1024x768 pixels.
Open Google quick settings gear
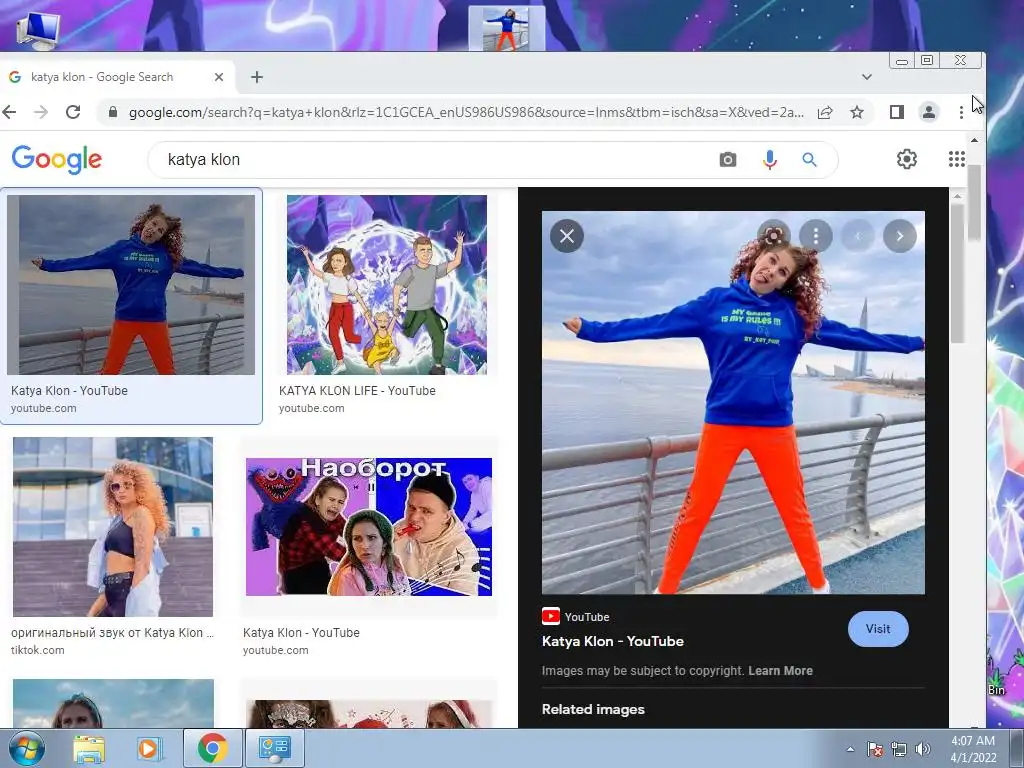tap(906, 159)
